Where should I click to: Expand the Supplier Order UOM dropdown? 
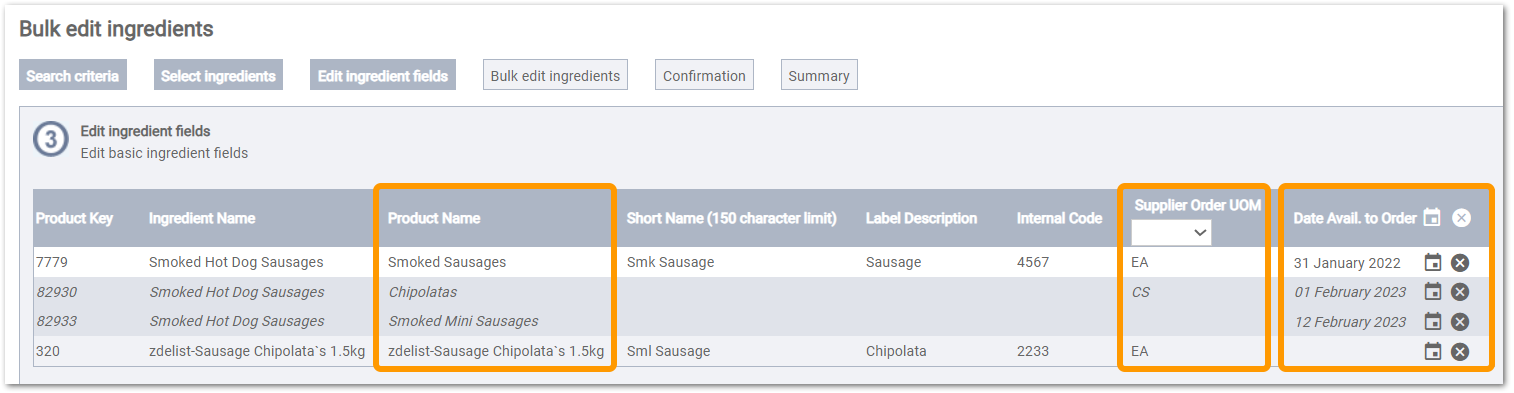1171,233
